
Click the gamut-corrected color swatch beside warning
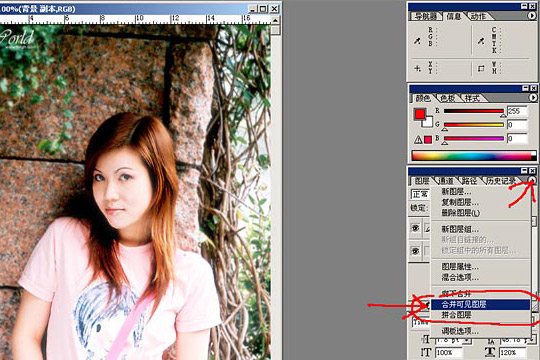tap(428, 140)
